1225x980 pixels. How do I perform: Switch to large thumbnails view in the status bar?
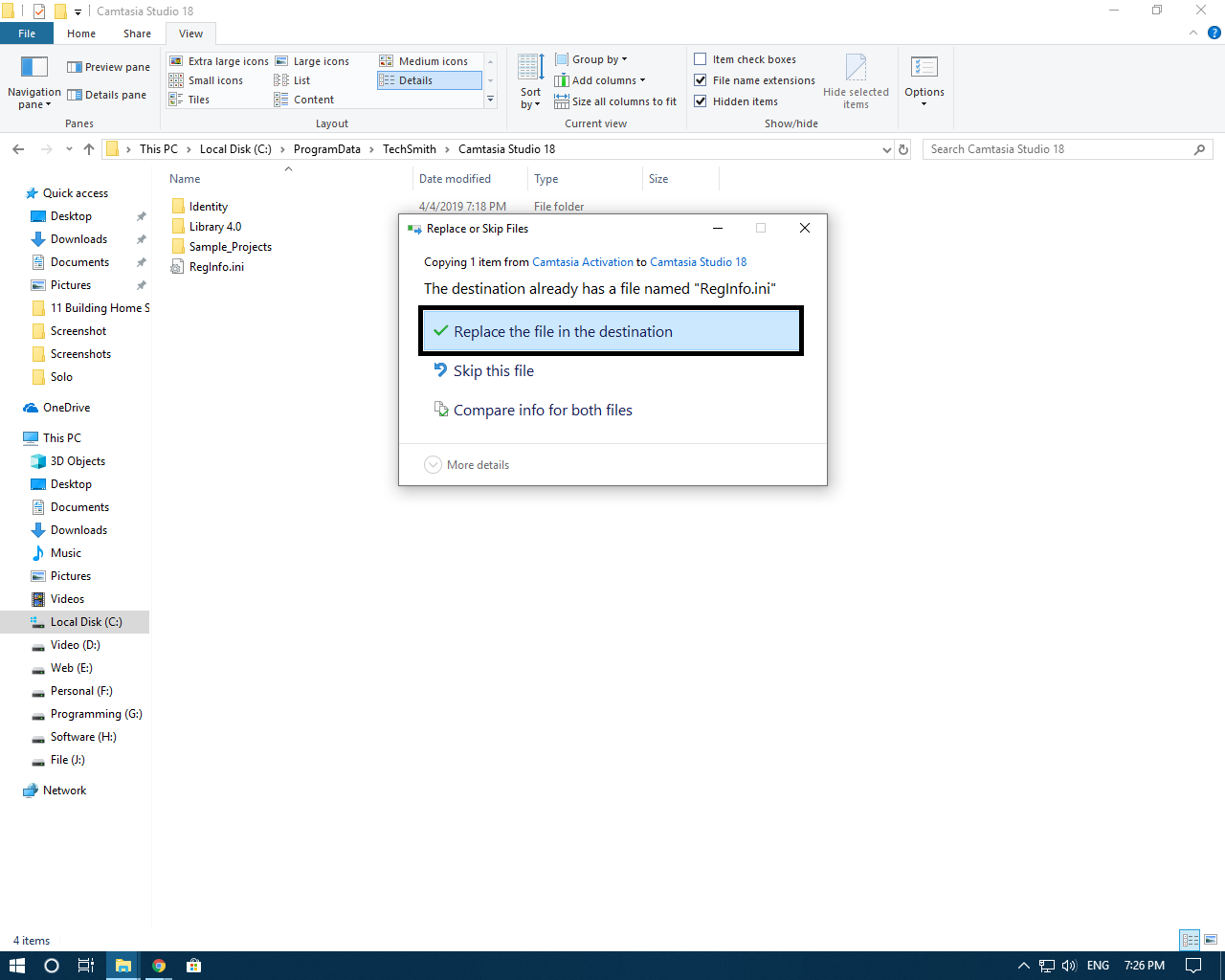(x=1211, y=940)
